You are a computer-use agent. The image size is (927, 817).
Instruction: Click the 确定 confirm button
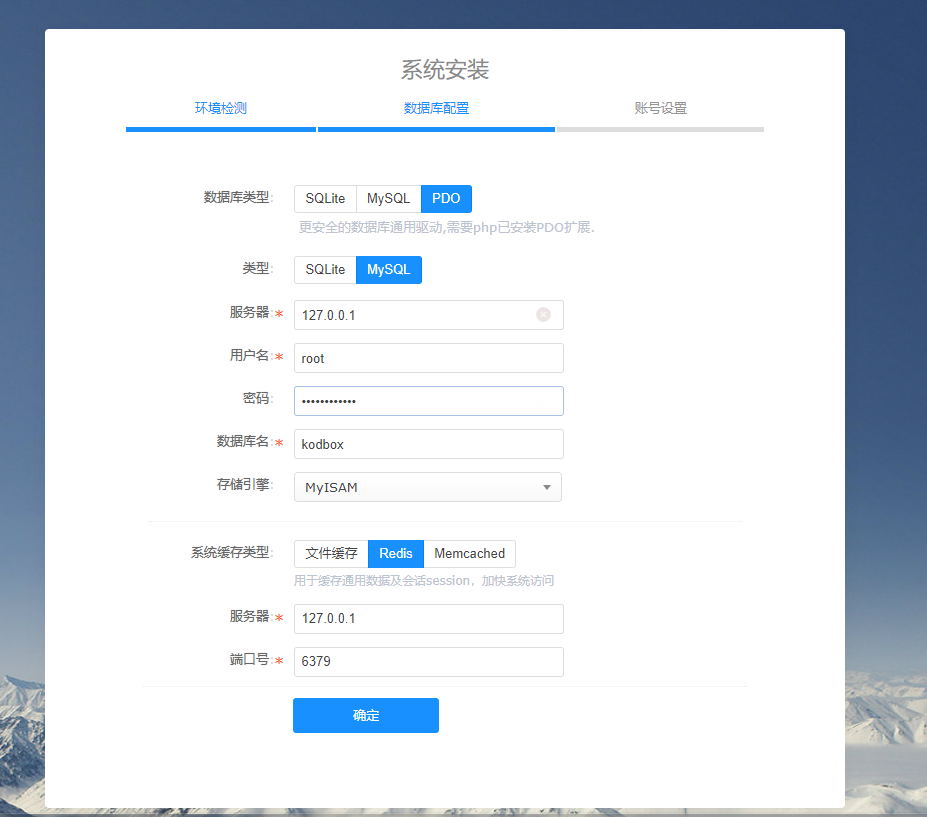(366, 715)
